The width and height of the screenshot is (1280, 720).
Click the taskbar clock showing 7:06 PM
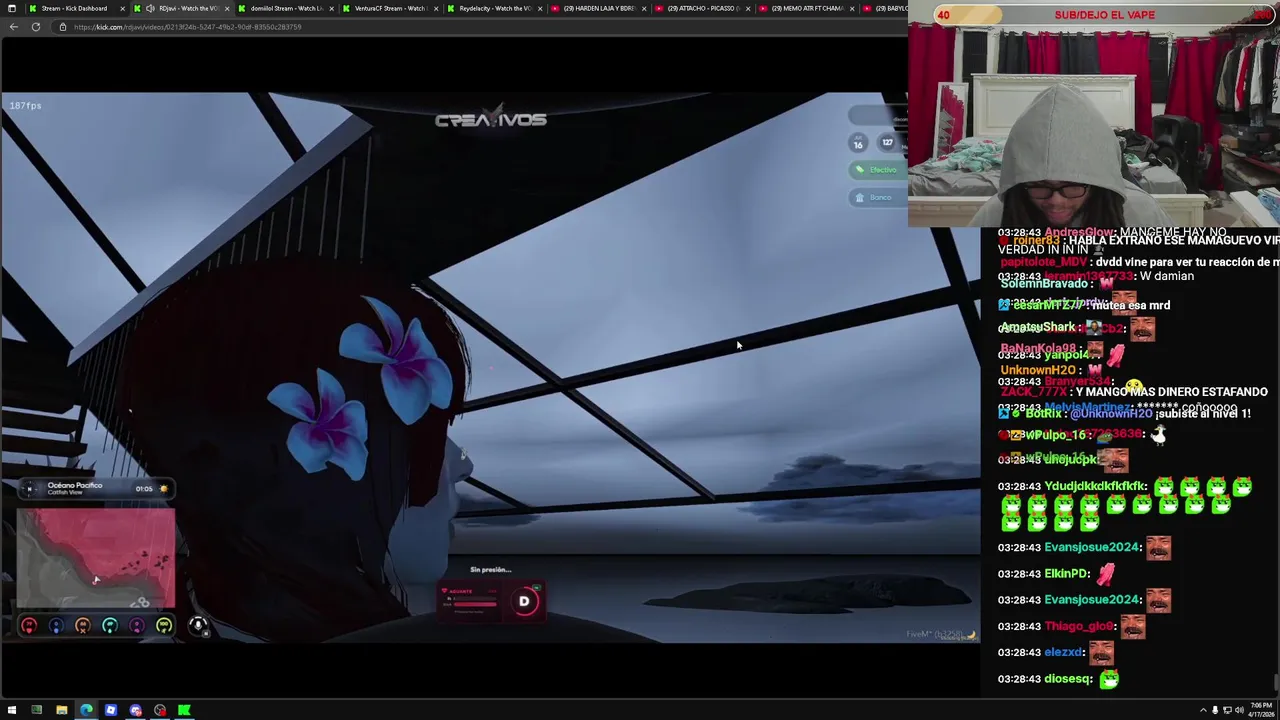(x=1261, y=710)
